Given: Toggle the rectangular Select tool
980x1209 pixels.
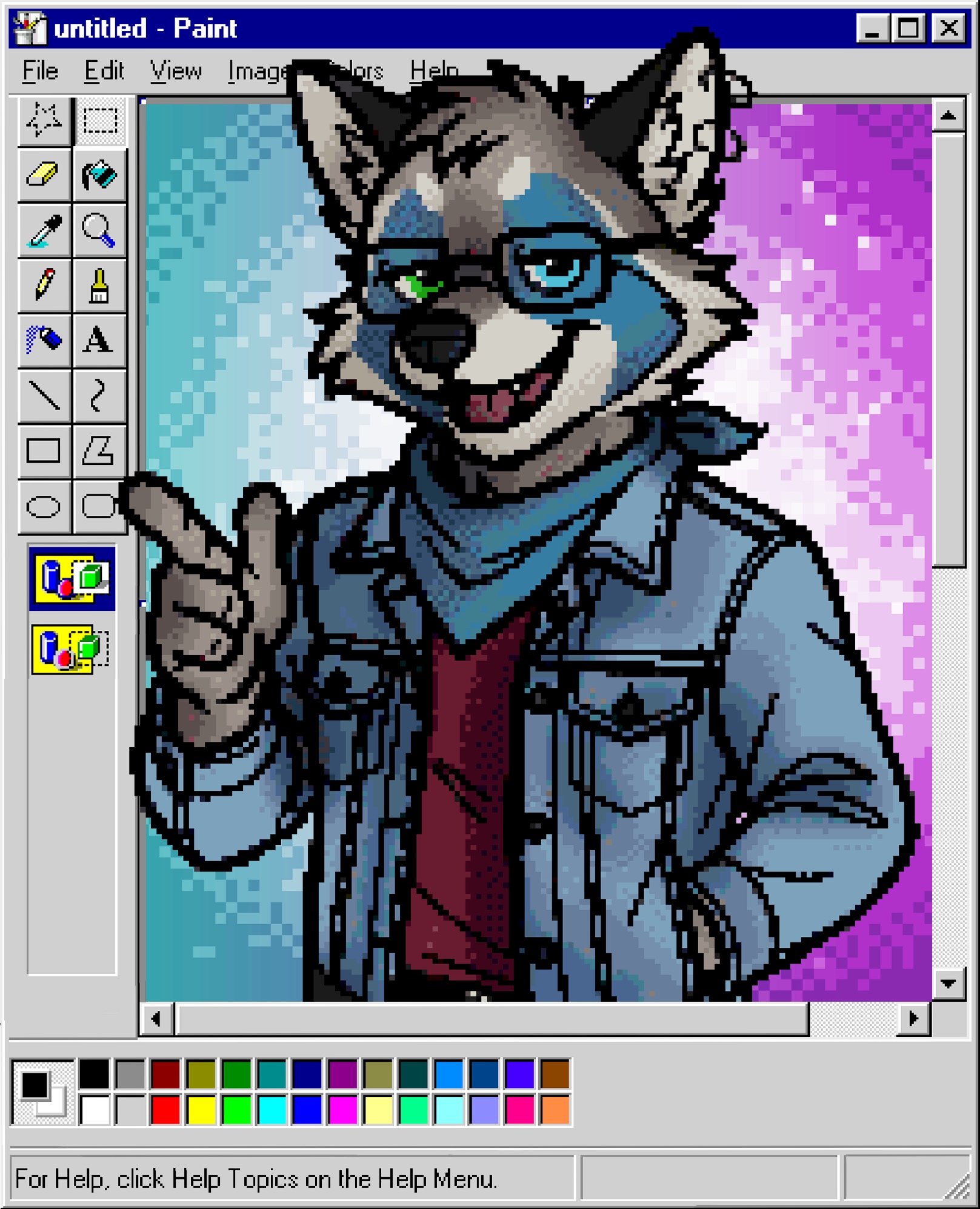Looking at the screenshot, I should (99, 120).
